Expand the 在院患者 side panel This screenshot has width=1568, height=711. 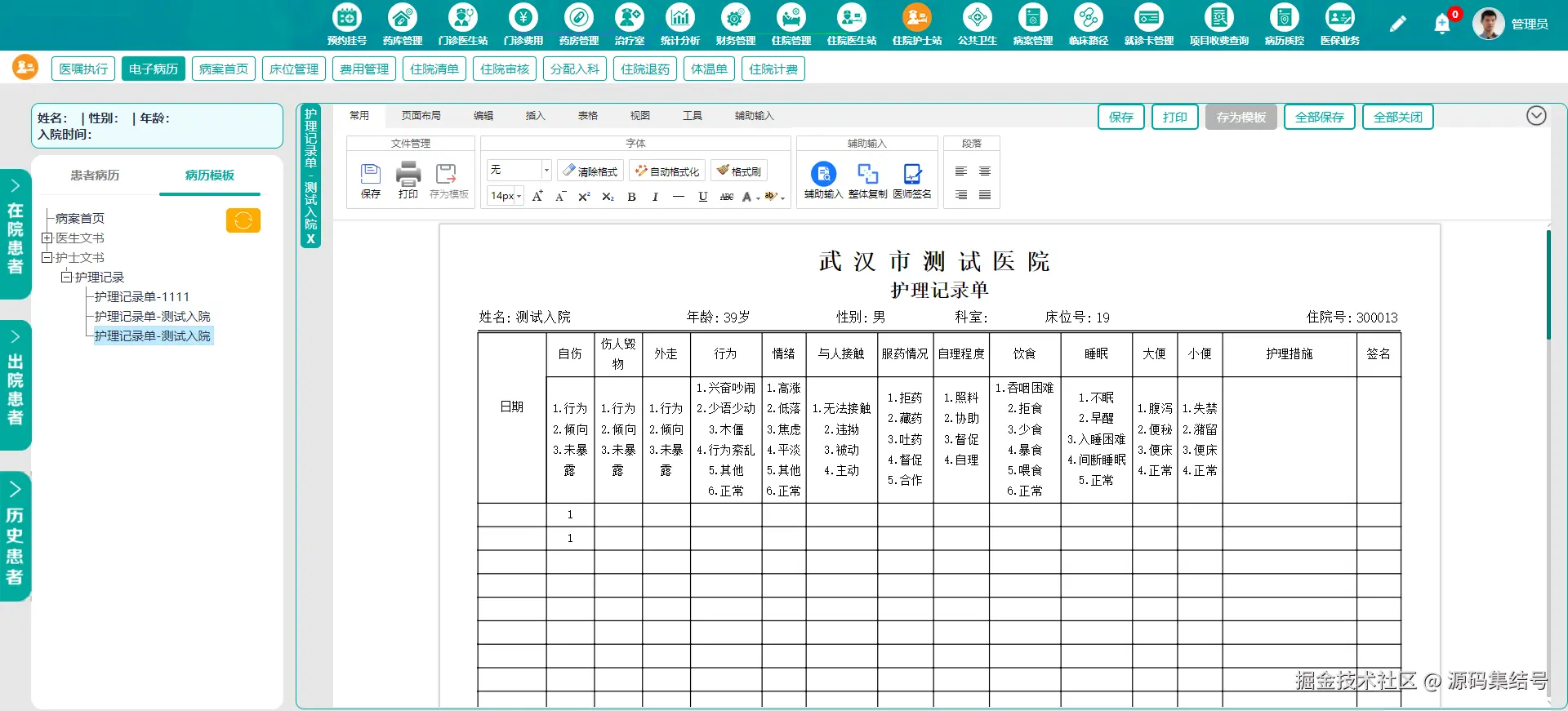pyautogui.click(x=16, y=233)
